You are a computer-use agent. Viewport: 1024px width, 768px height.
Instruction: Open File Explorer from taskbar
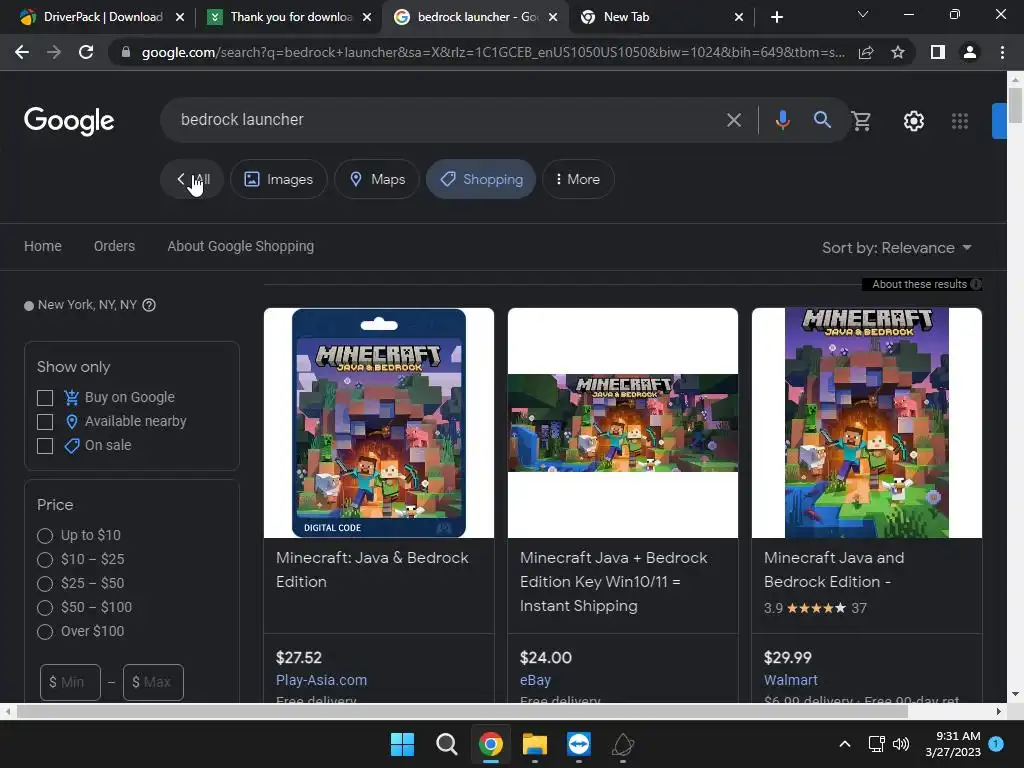point(535,744)
